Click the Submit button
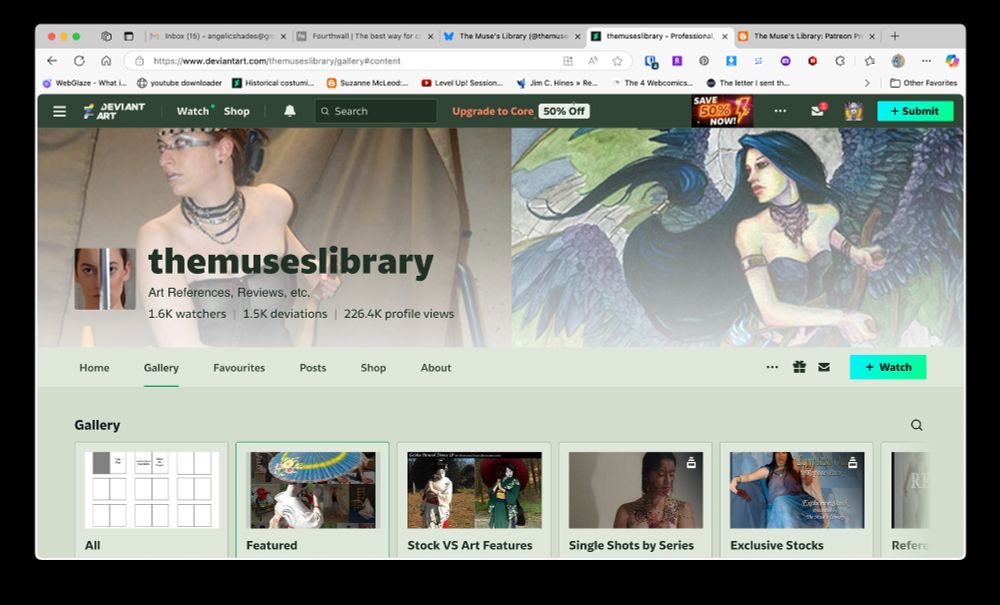The width and height of the screenshot is (1000, 605). 915,111
